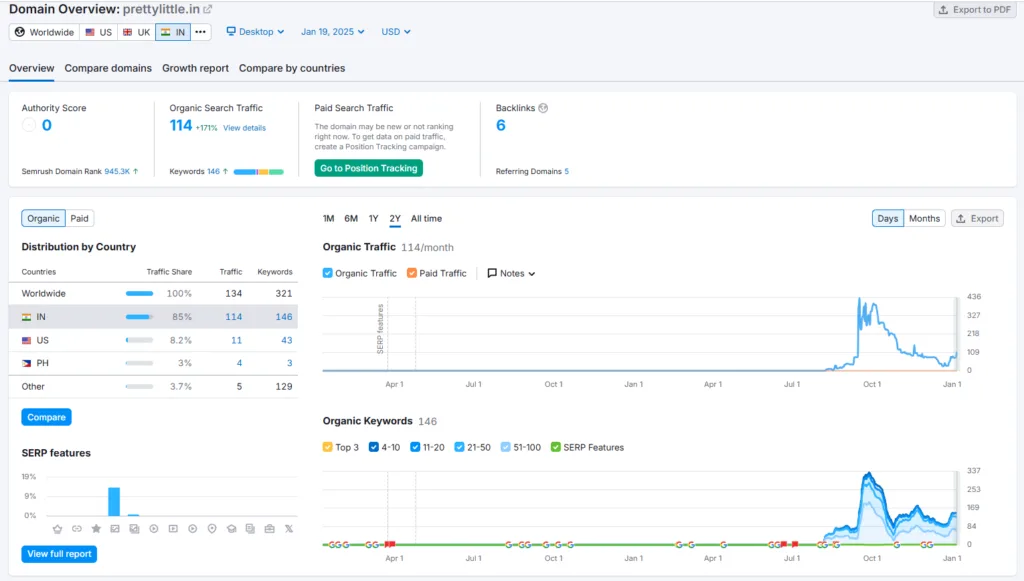Toggle the 51-100 positions checkbox
This screenshot has width=1024, height=581.
click(x=505, y=447)
